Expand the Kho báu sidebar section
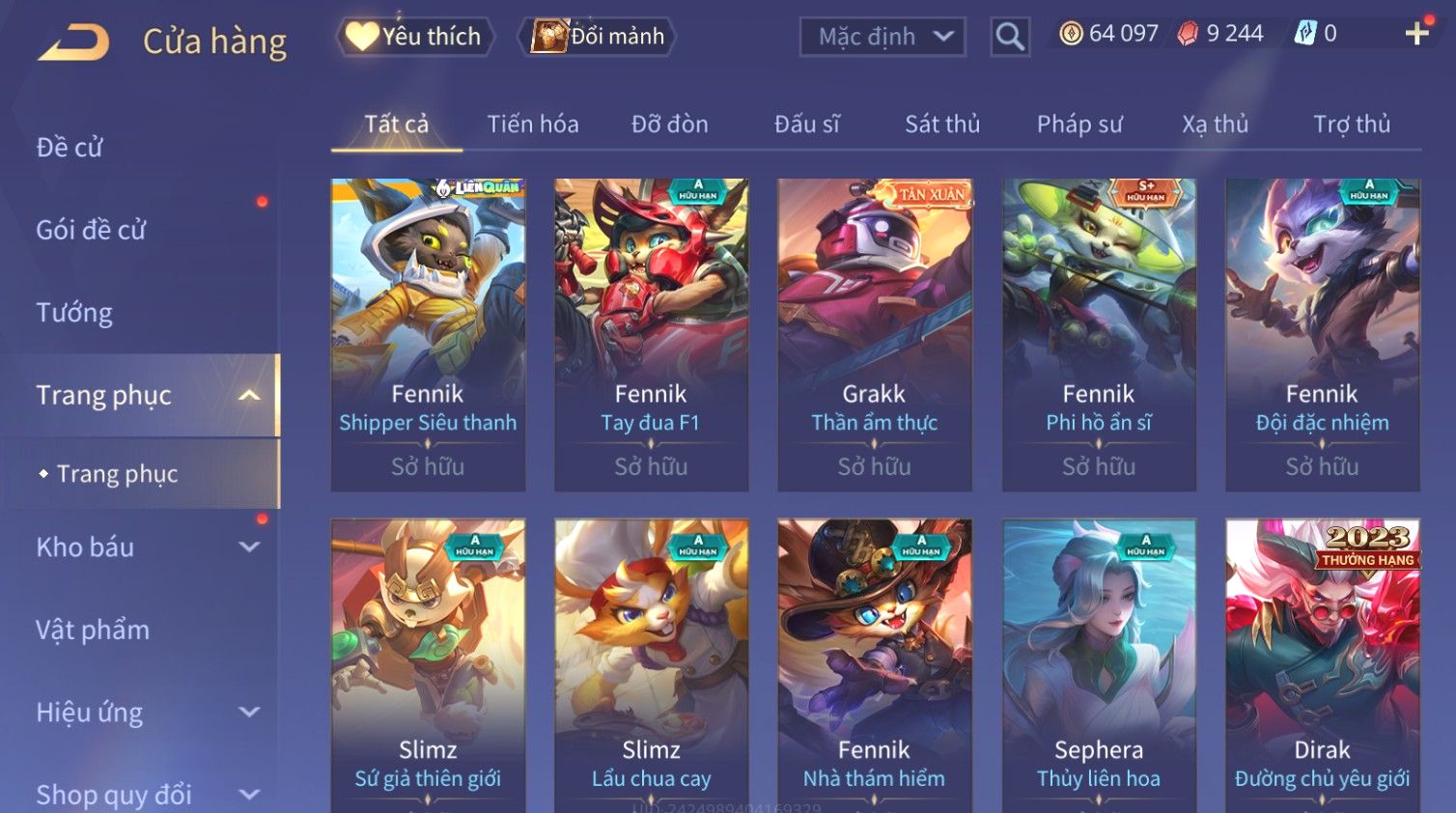Screen dimensions: 1456x813 (249, 547)
